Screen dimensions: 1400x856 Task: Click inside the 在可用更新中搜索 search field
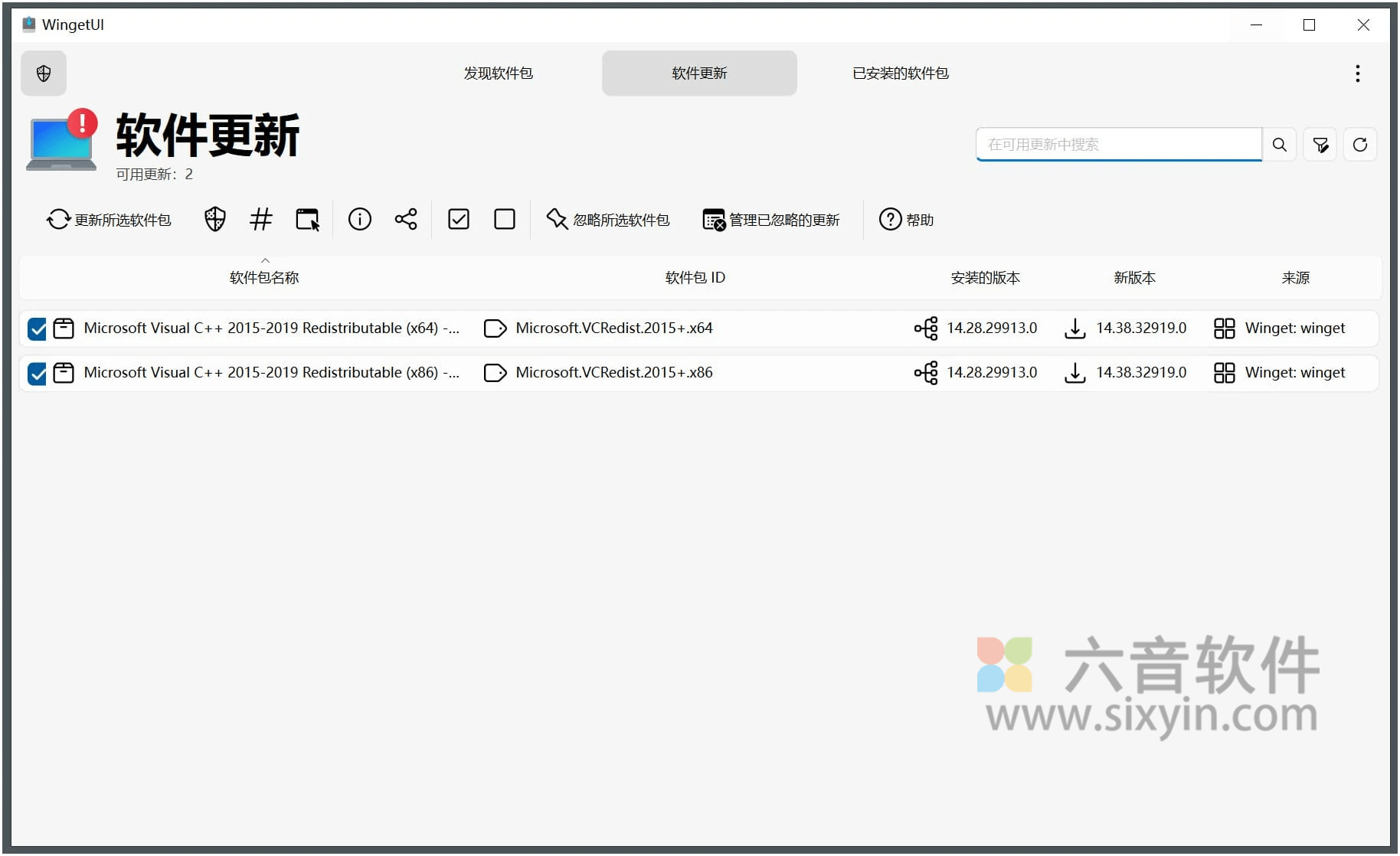pyautogui.click(x=1111, y=144)
